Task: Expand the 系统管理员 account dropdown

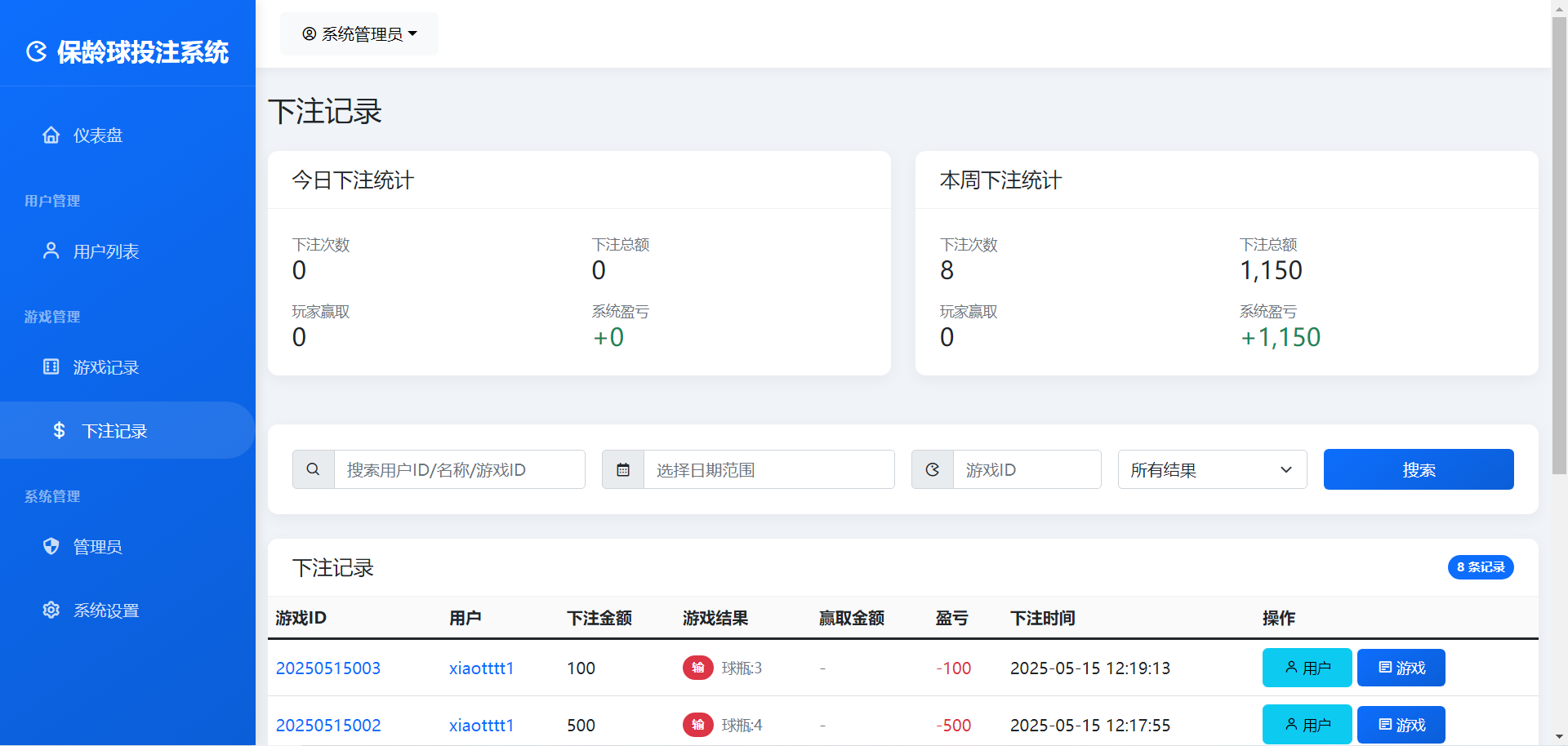Action: pos(359,33)
